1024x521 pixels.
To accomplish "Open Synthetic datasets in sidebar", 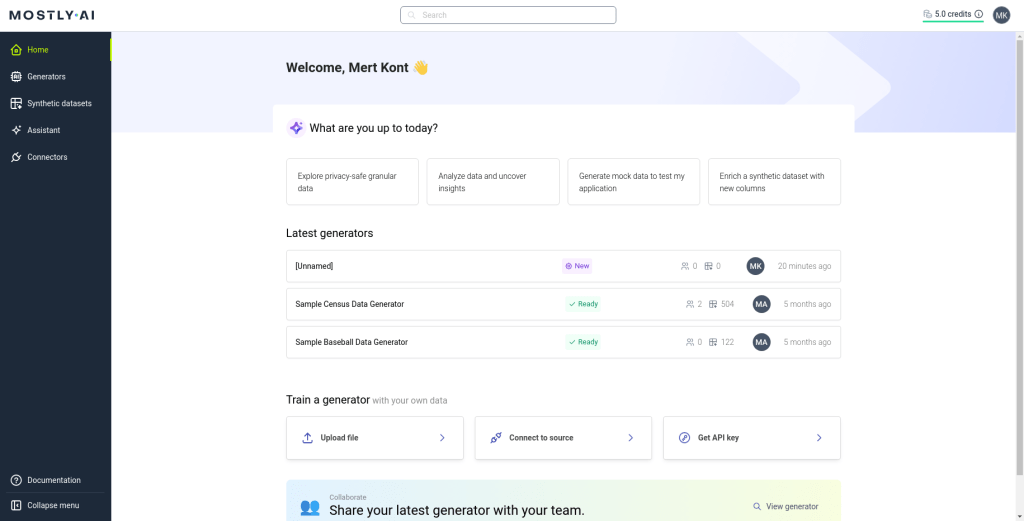I will (x=56, y=103).
